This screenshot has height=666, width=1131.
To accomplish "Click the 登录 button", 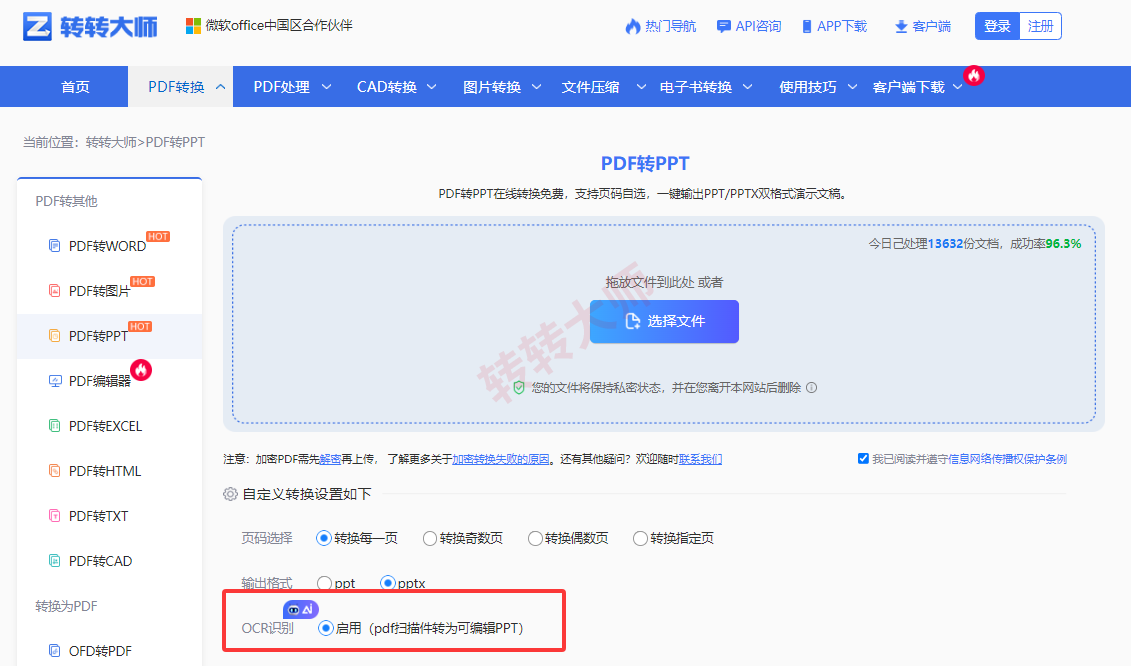I will (x=997, y=27).
